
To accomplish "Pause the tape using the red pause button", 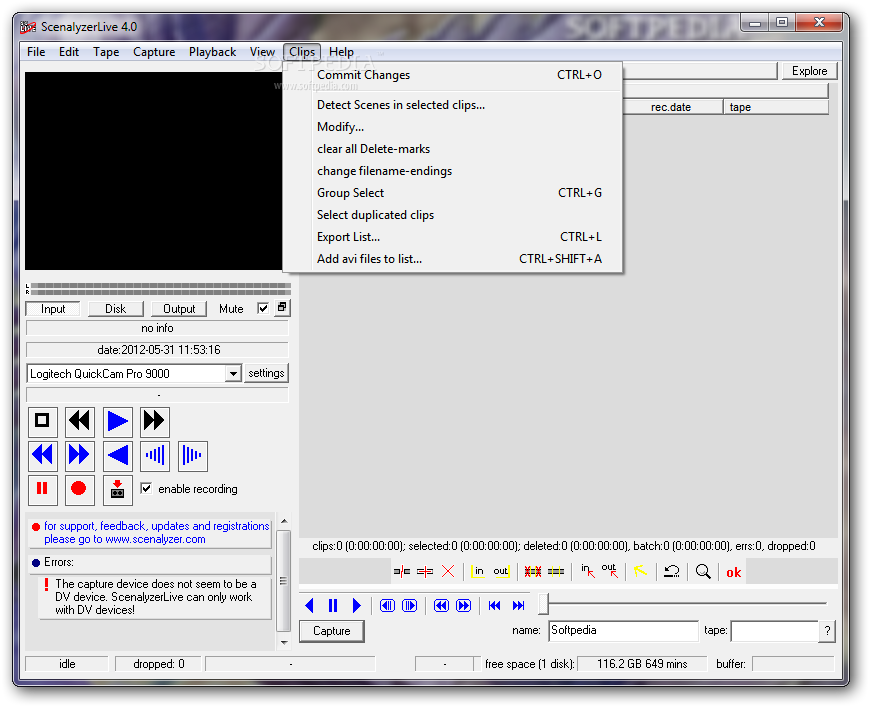I will click(x=43, y=489).
